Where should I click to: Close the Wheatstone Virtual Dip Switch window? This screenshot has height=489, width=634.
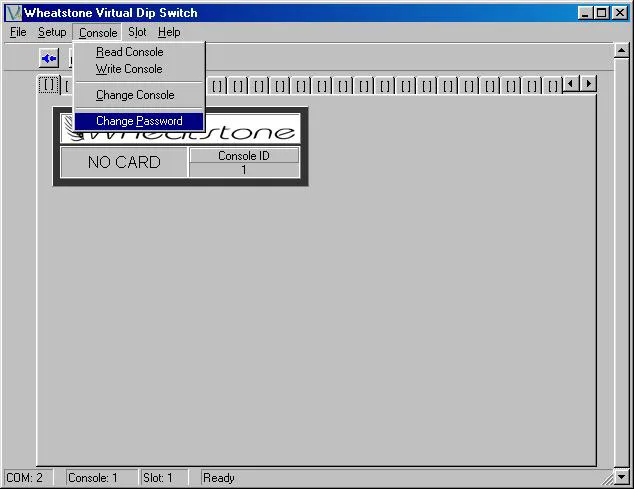pyautogui.click(x=620, y=13)
